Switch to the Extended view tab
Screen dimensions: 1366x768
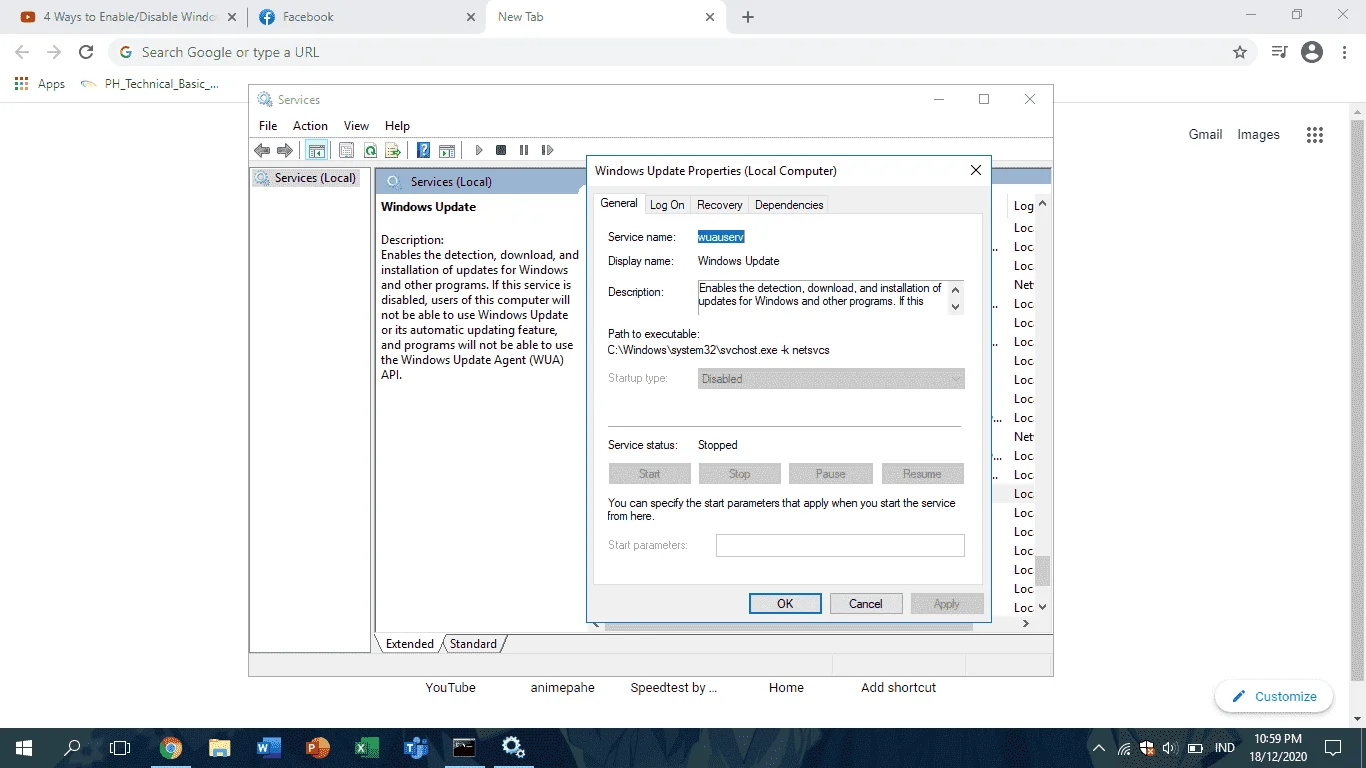click(x=410, y=644)
